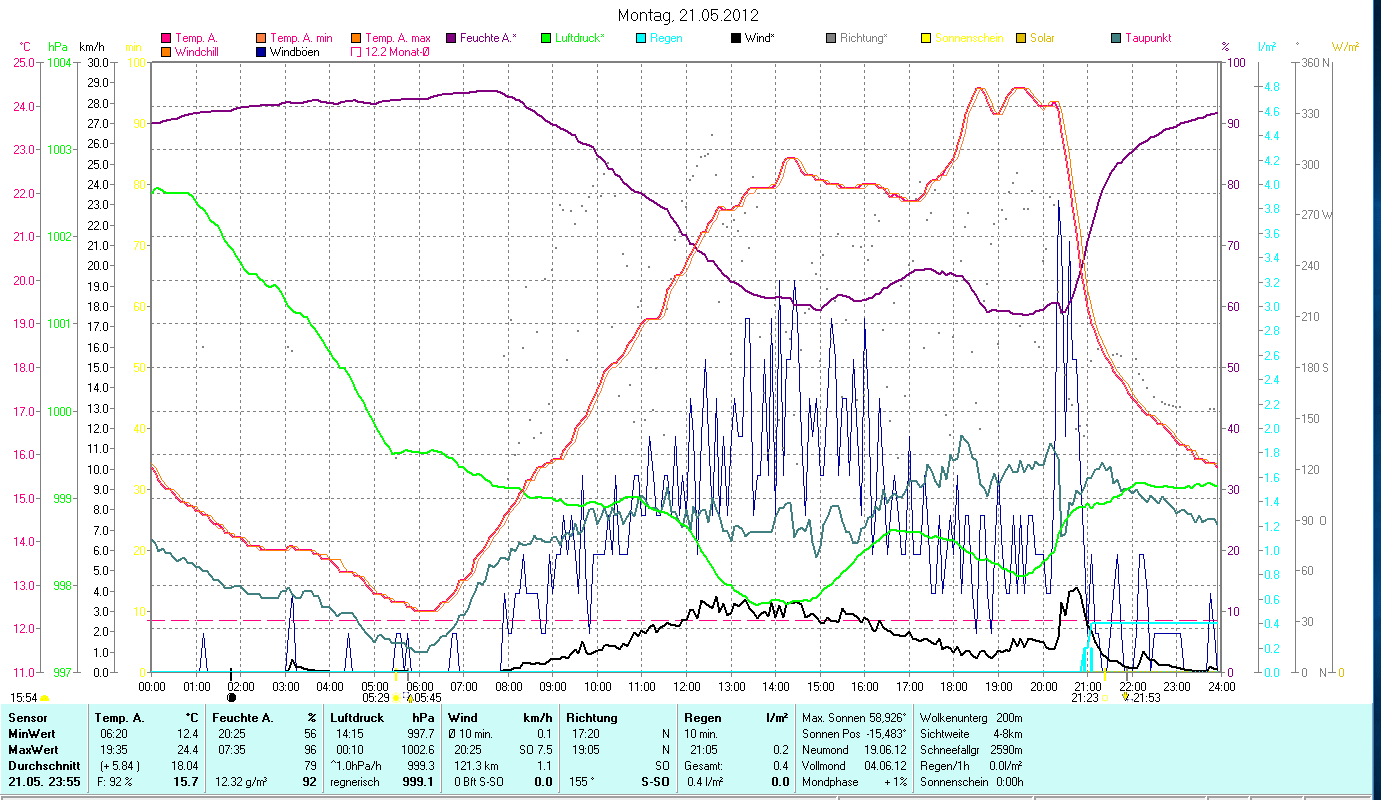Click the 'Windchill' legend label

[x=198, y=52]
